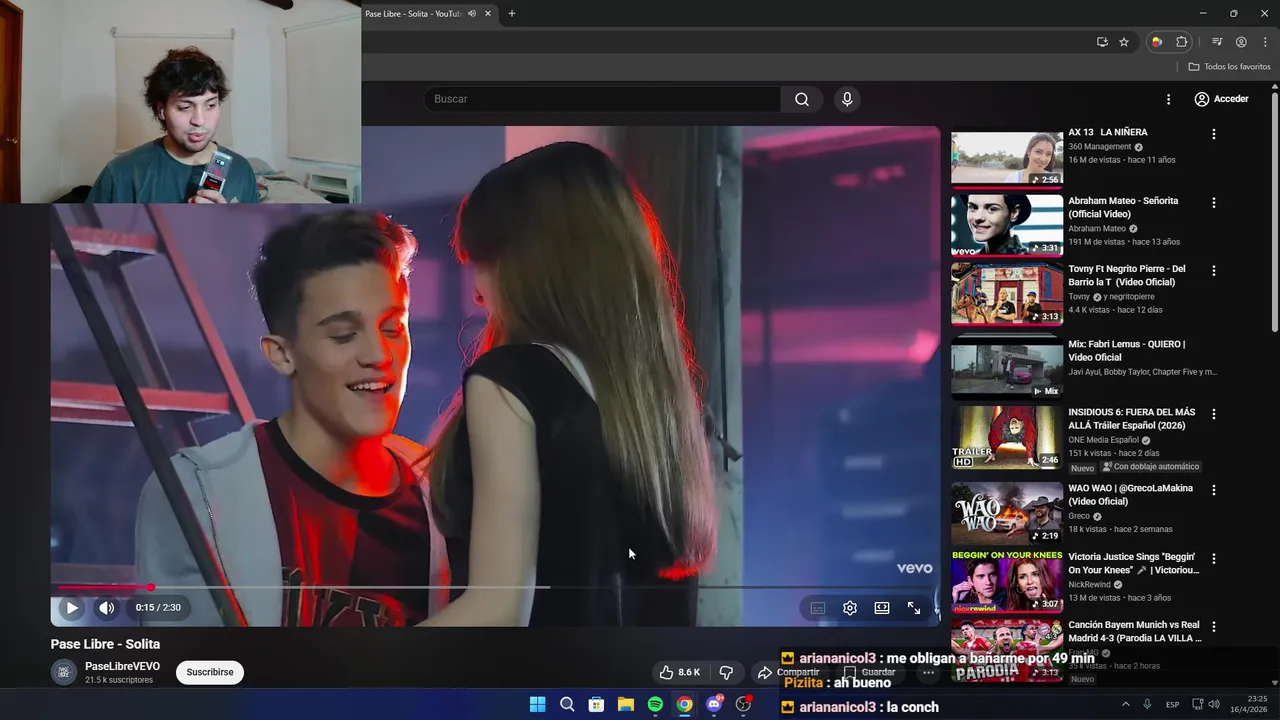Open the Windows Start menu
Image resolution: width=1280 pixels, height=720 pixels.
[x=537, y=705]
